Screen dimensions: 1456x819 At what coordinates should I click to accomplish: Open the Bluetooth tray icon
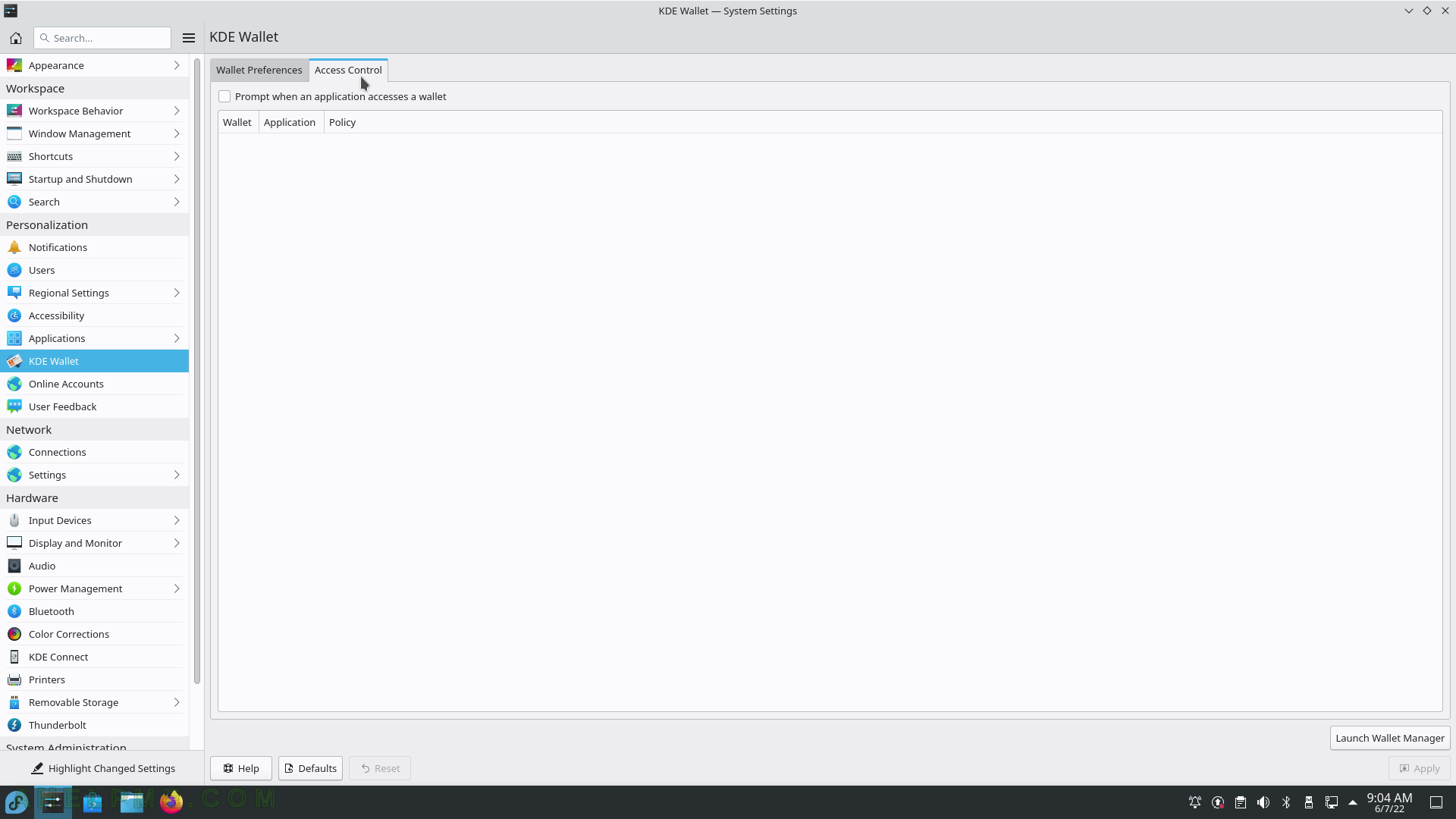tap(1286, 802)
